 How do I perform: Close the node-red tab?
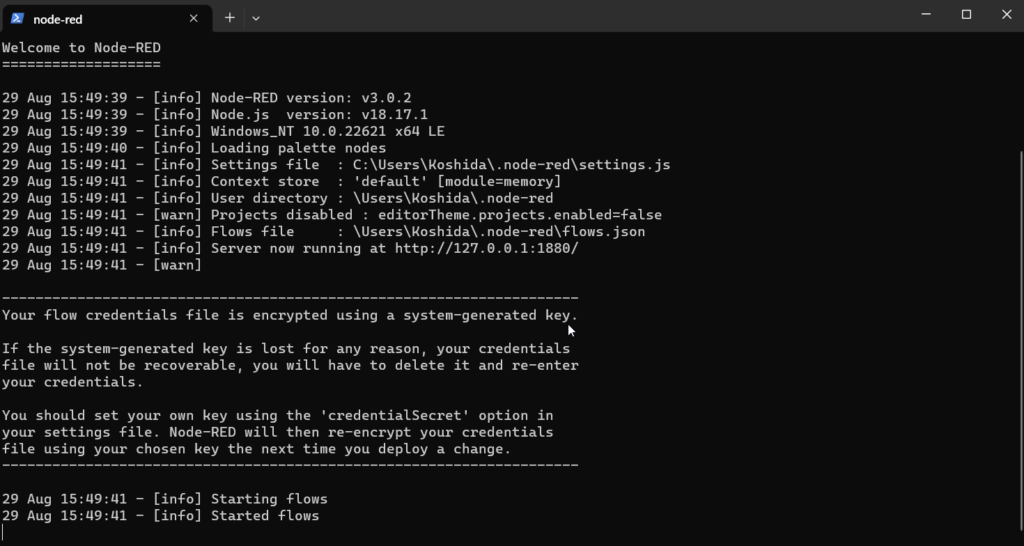point(194,17)
